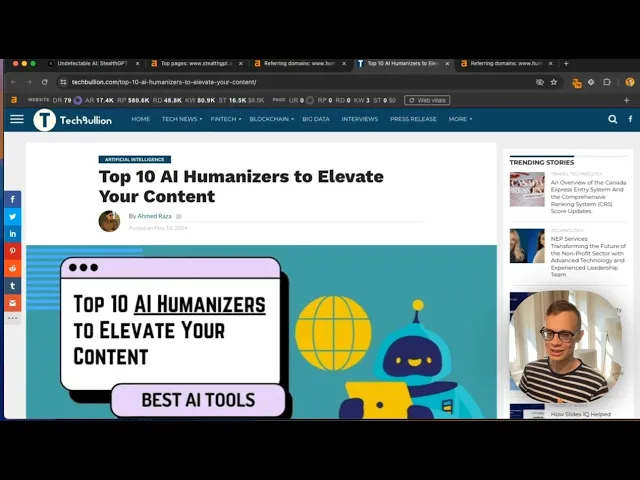Share article on Reddit from sidebar

click(x=13, y=268)
